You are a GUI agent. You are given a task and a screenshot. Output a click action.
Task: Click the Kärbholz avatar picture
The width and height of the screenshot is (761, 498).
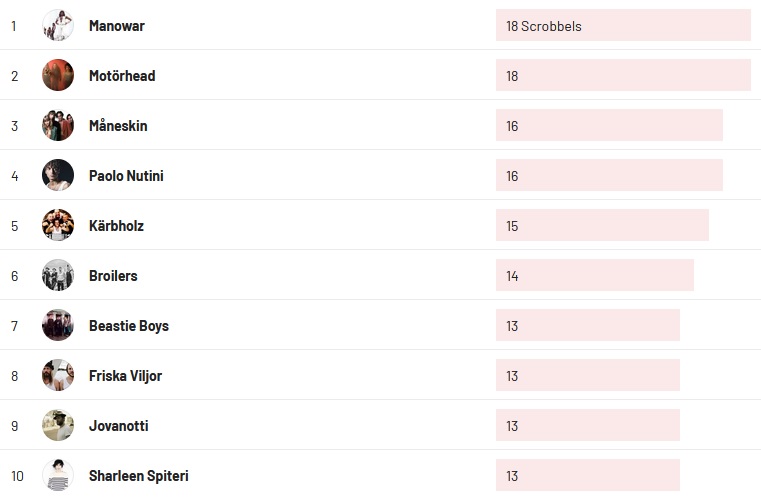pyautogui.click(x=58, y=225)
